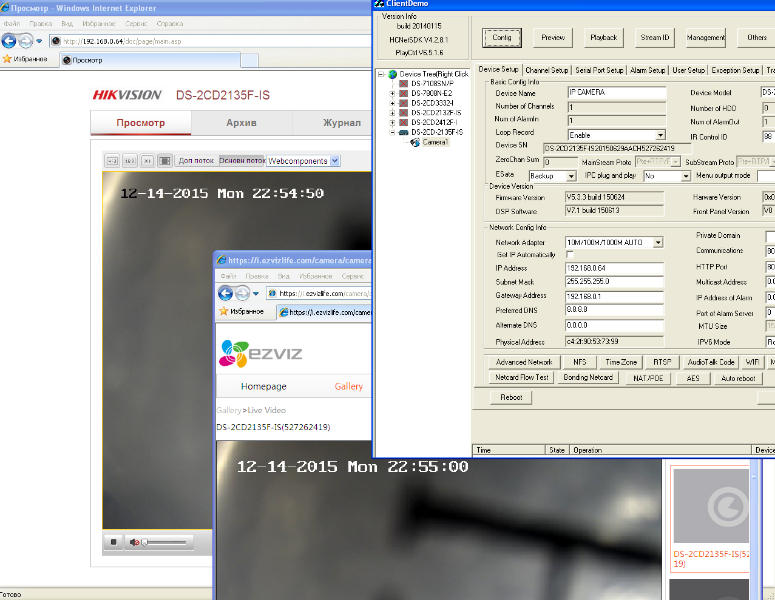Adjust the Hikvision volume slider
The height and width of the screenshot is (600, 775).
[165, 543]
